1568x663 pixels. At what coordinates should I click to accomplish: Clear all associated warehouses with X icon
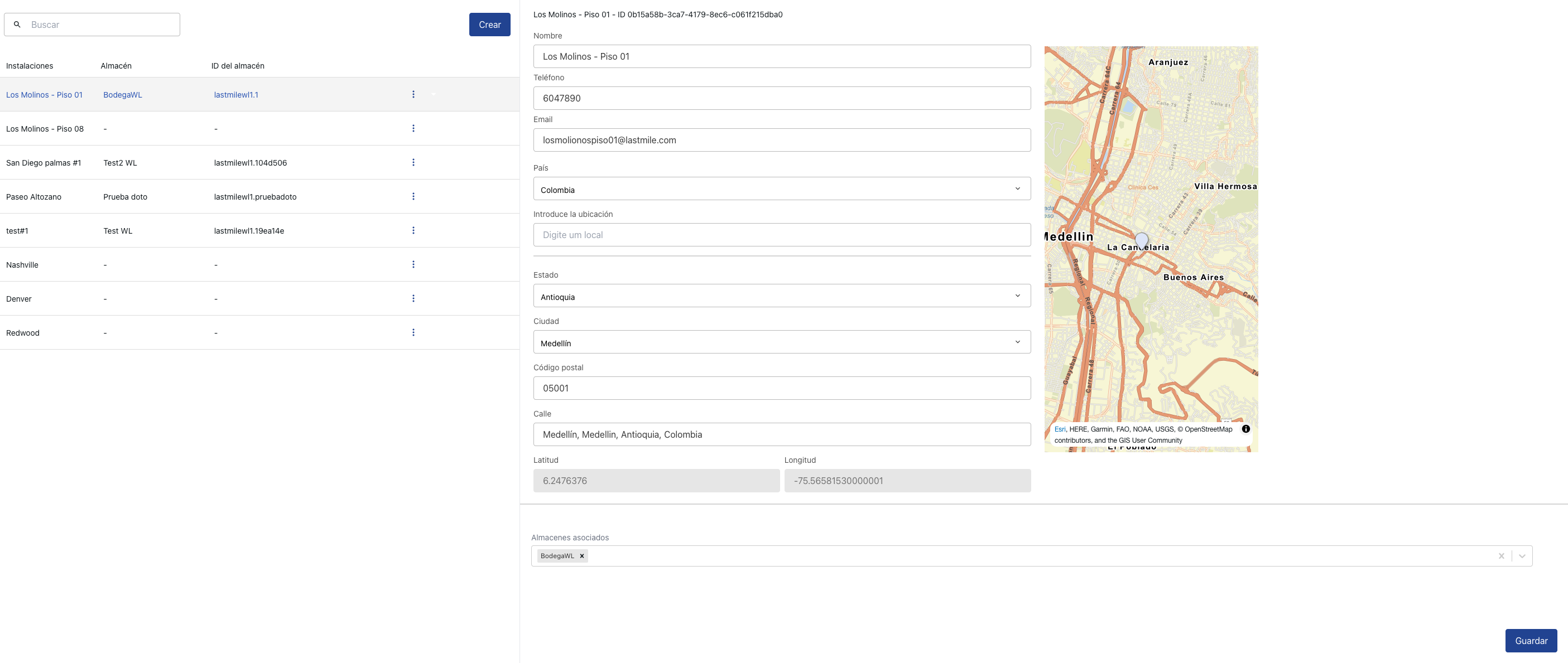[1502, 556]
